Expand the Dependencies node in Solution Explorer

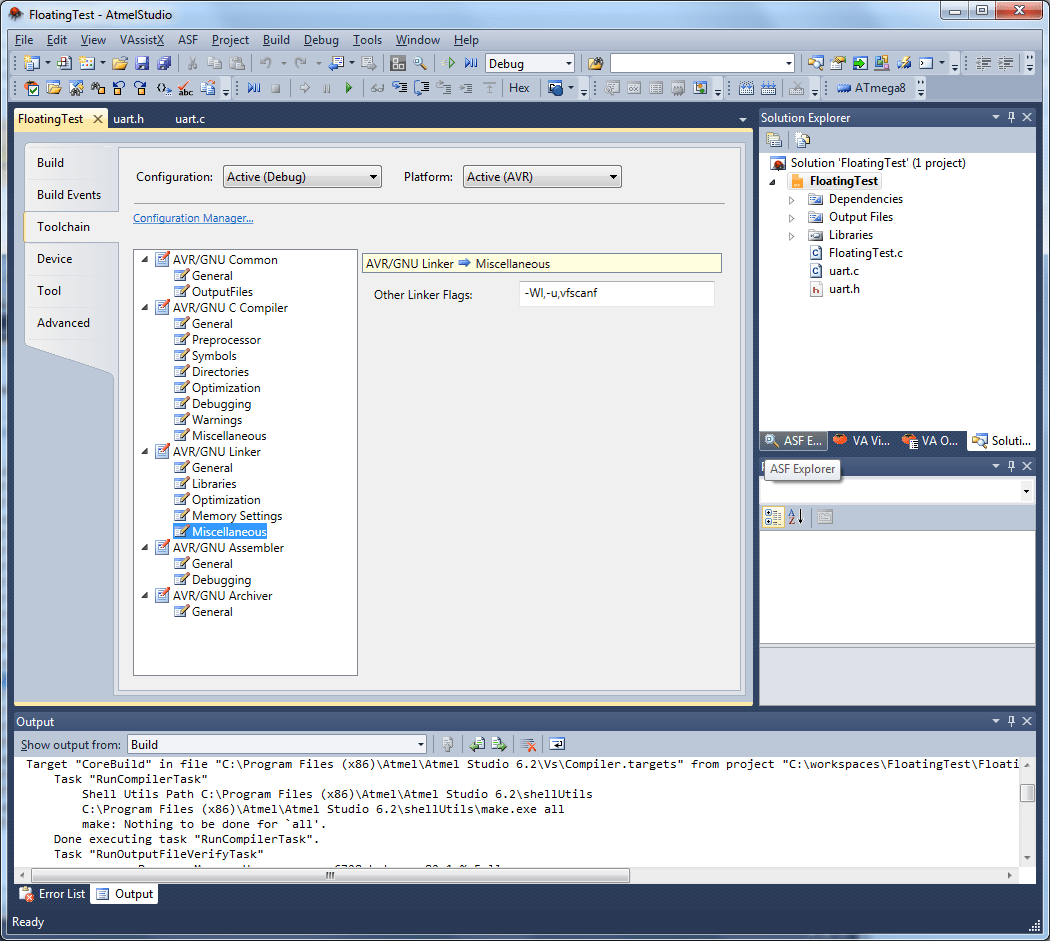(x=791, y=198)
